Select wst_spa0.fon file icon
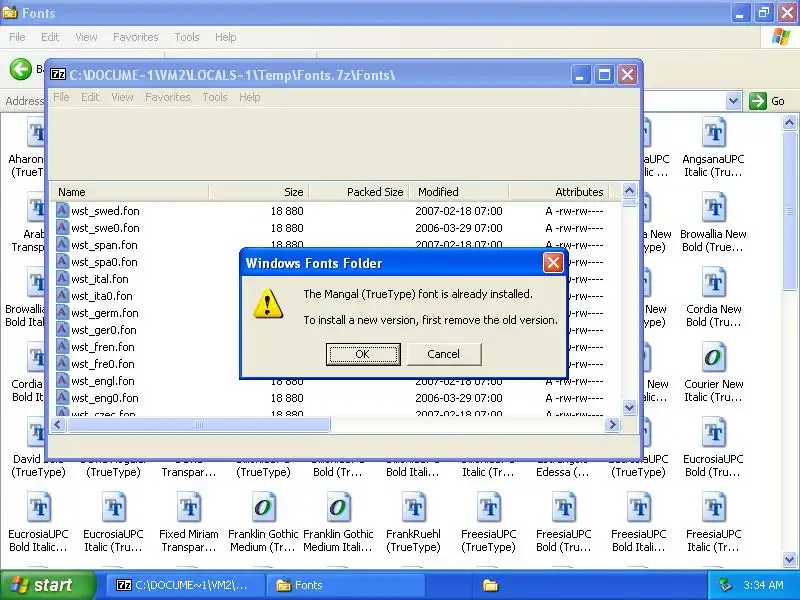 62,262
